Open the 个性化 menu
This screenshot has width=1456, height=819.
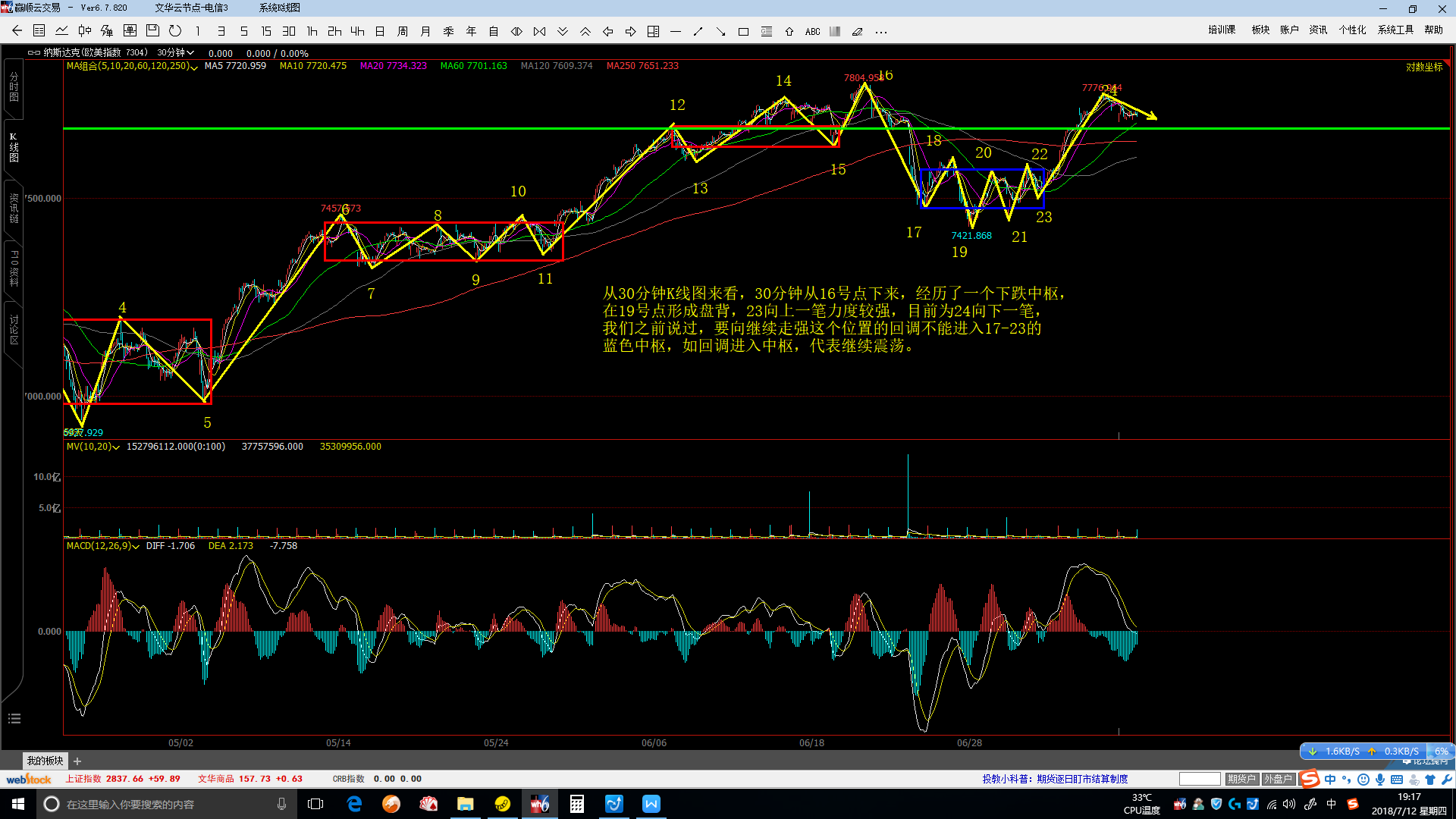pyautogui.click(x=1352, y=30)
